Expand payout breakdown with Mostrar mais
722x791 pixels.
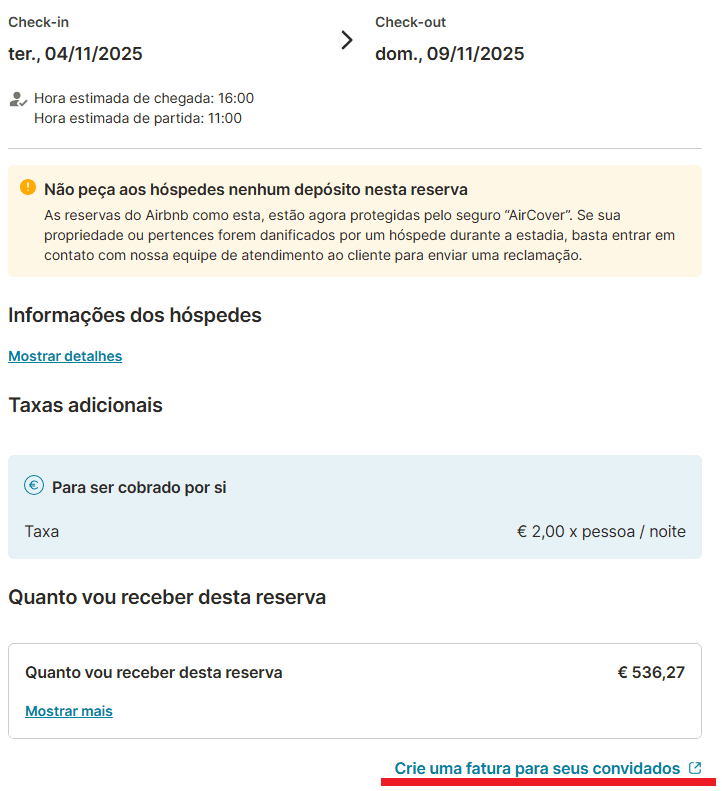pyautogui.click(x=69, y=711)
